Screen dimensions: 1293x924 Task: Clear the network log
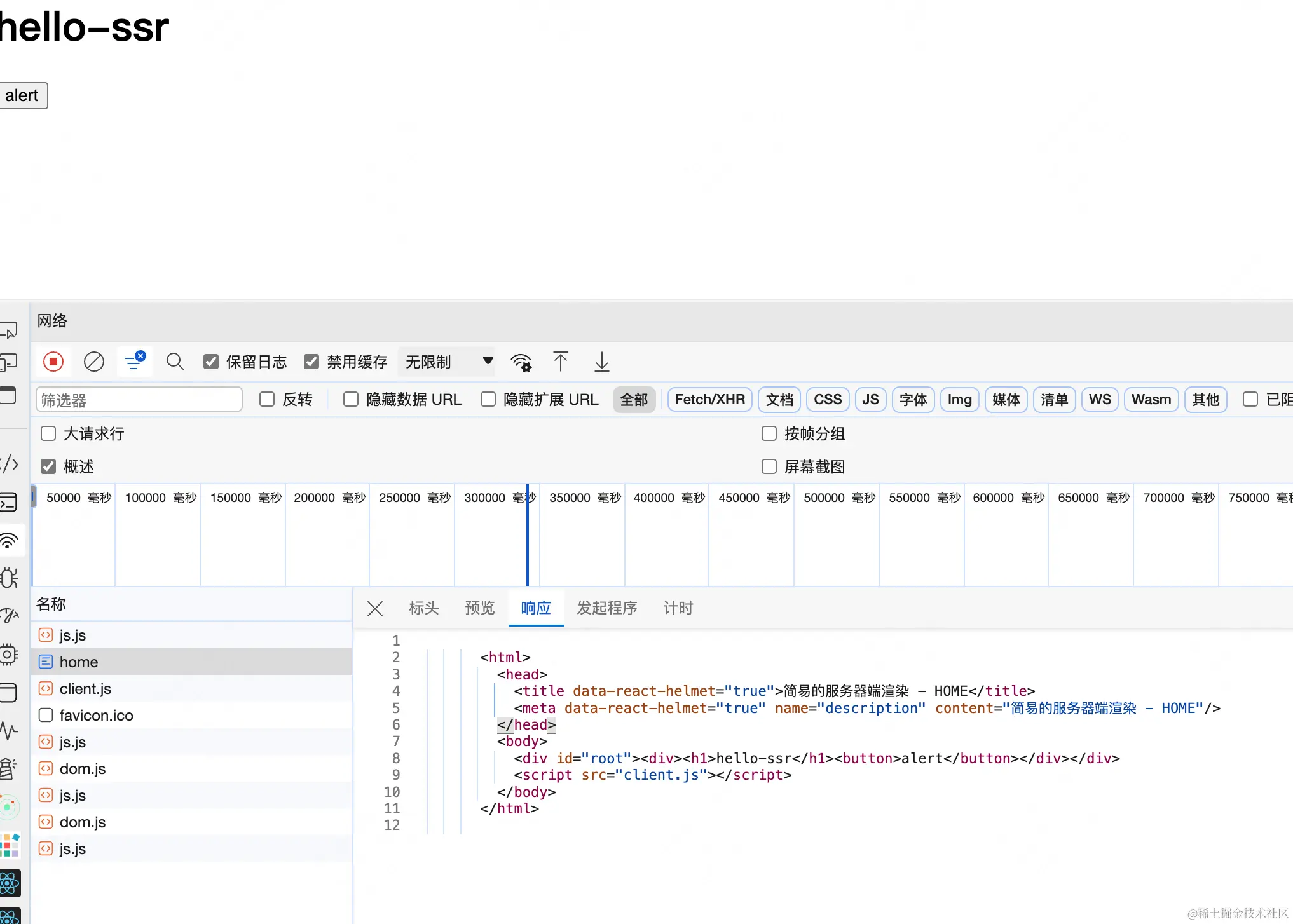94,362
